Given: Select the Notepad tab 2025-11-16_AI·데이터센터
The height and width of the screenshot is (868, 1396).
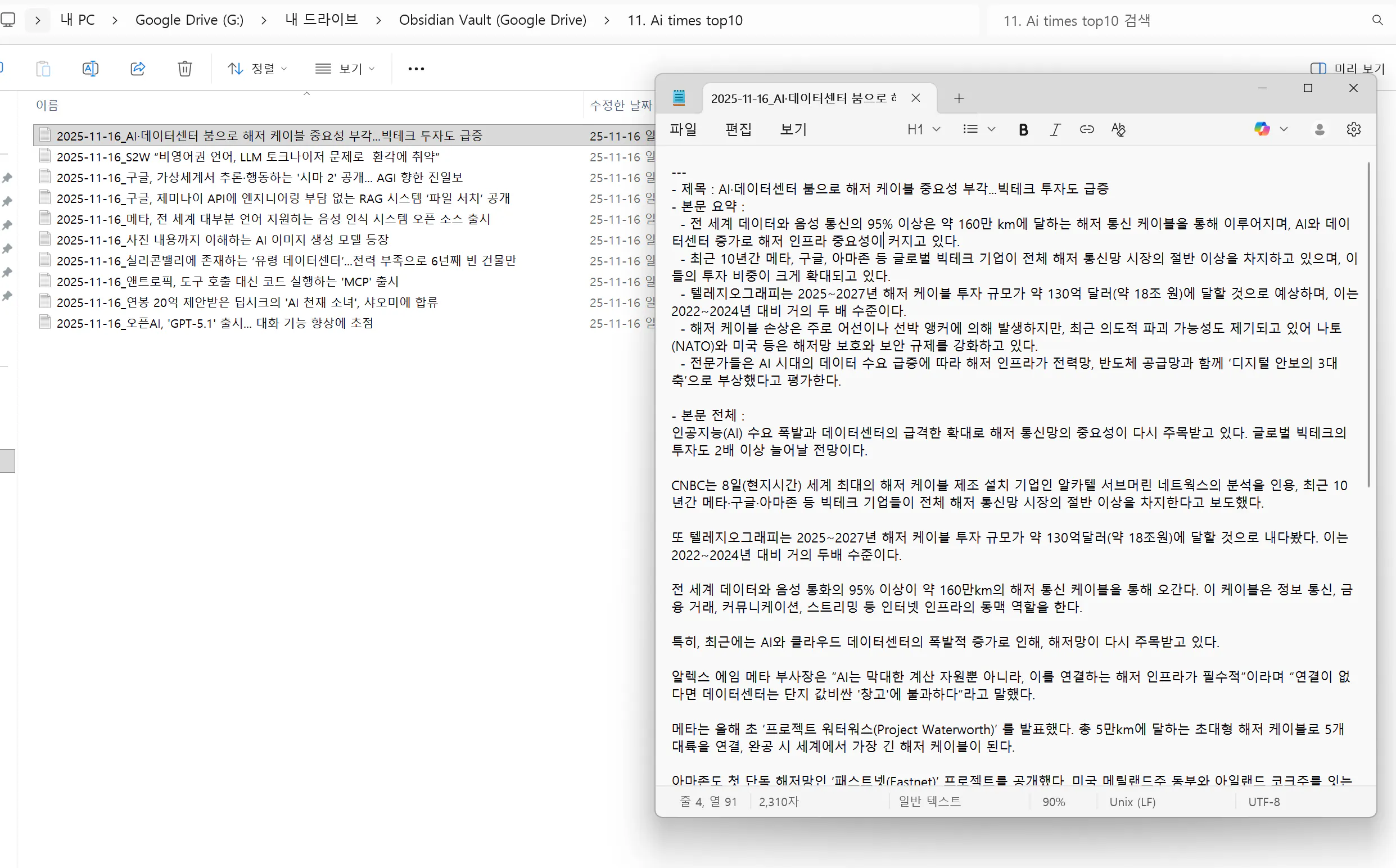Looking at the screenshot, I should pos(803,98).
